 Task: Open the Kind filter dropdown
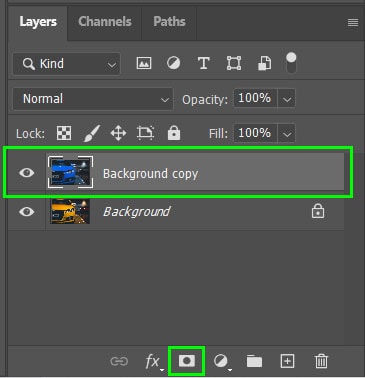pyautogui.click(x=66, y=64)
